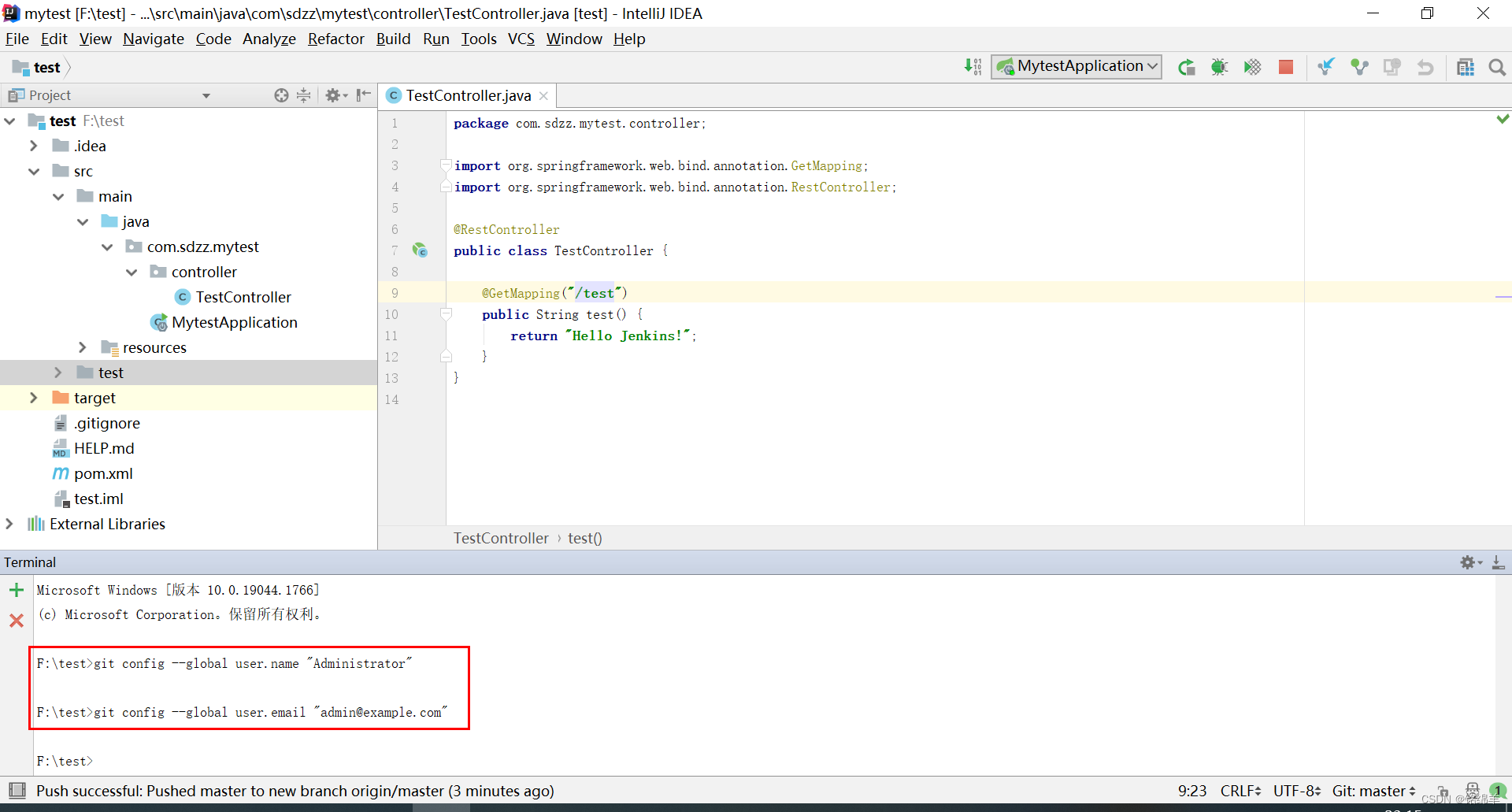Click Collapse All icon in Project panel

(x=303, y=95)
